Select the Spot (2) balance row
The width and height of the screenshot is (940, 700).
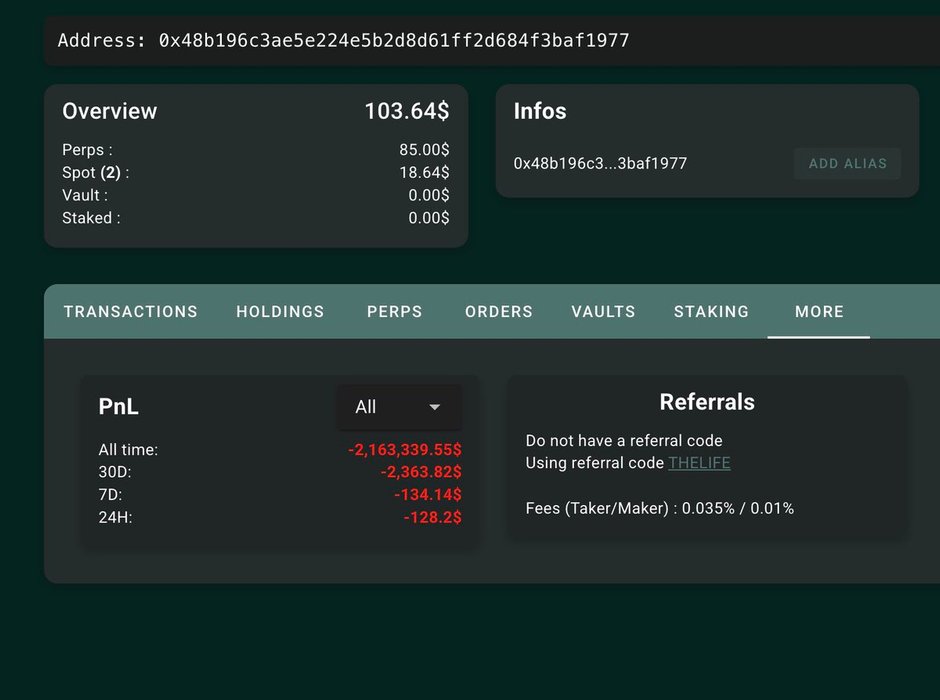(x=255, y=173)
